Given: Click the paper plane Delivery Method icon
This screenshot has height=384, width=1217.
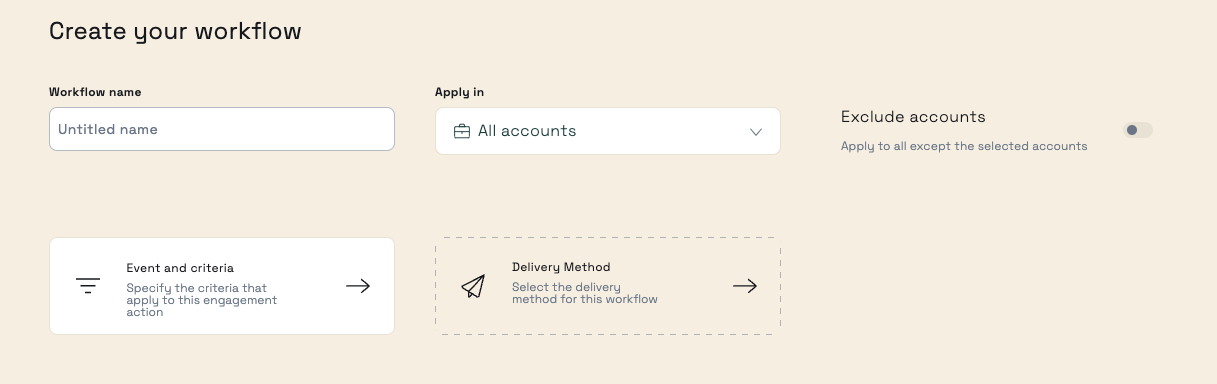Looking at the screenshot, I should tap(473, 286).
